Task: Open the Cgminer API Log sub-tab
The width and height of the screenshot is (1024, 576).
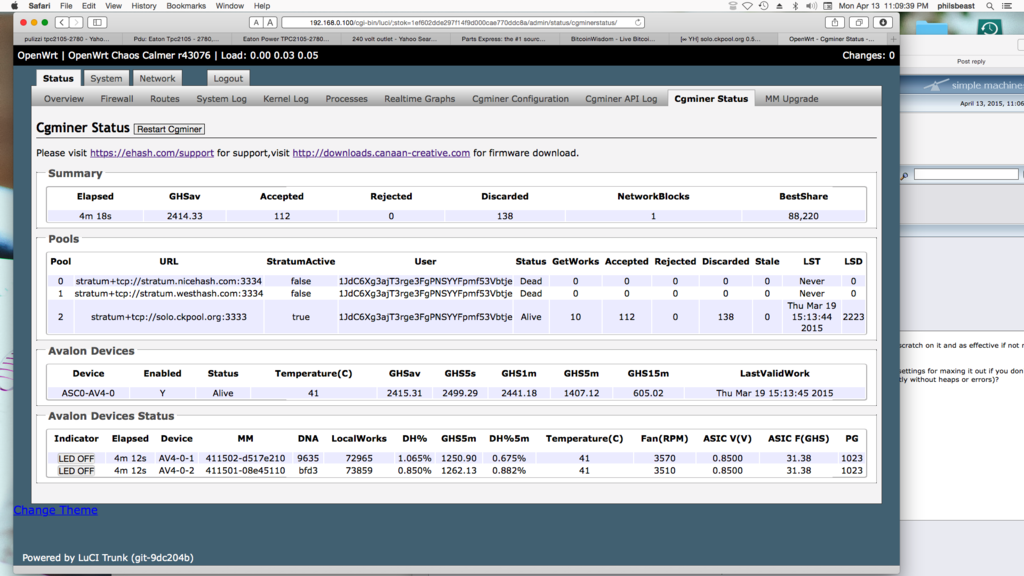Action: tap(621, 99)
